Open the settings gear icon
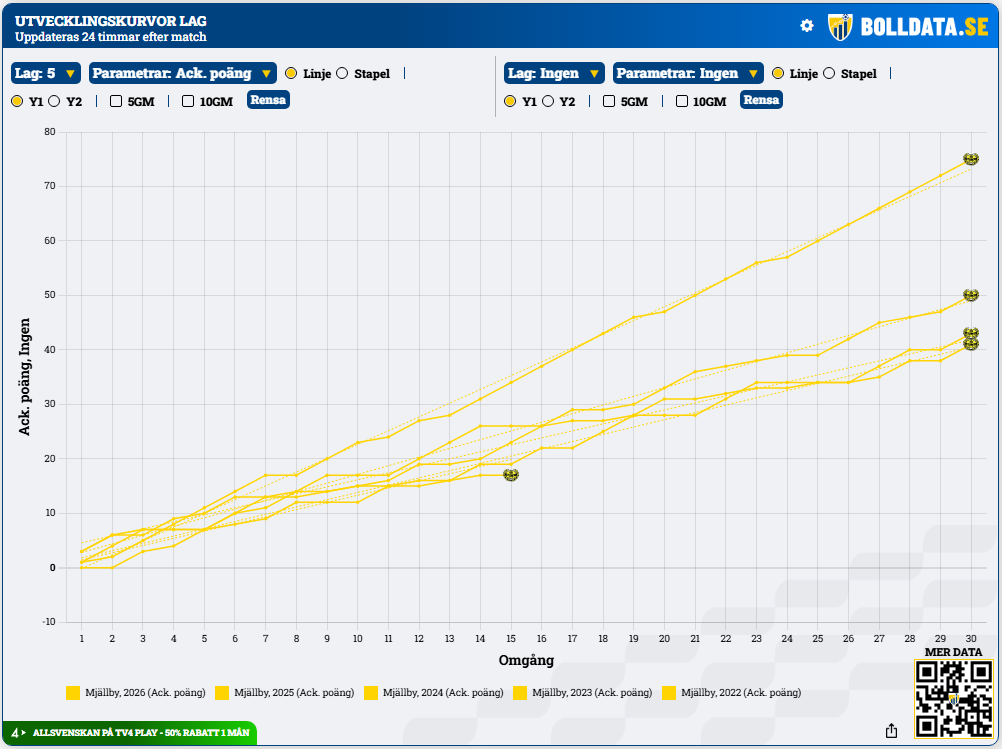This screenshot has height=749, width=1002. 806,26
